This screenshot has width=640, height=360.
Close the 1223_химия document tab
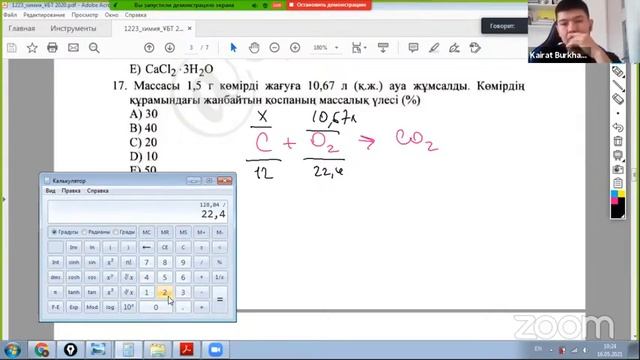[189, 29]
